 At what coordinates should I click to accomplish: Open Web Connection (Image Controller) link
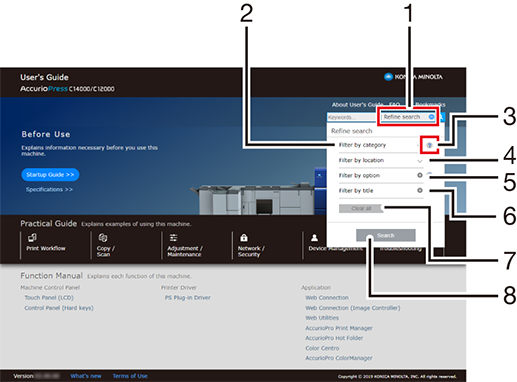(x=353, y=308)
